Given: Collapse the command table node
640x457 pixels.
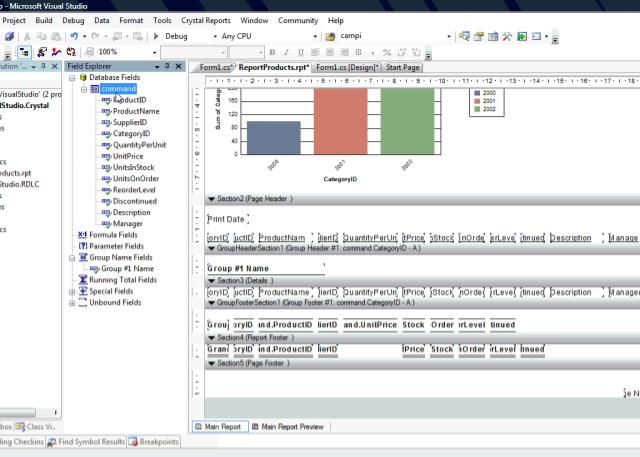Looking at the screenshot, I should coord(84,89).
